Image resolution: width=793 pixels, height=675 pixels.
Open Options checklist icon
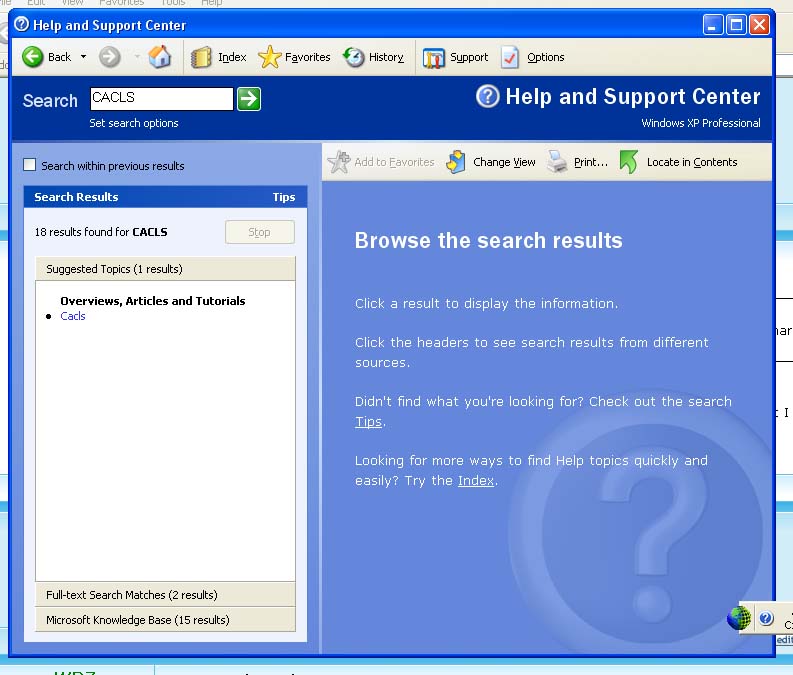pyautogui.click(x=511, y=57)
